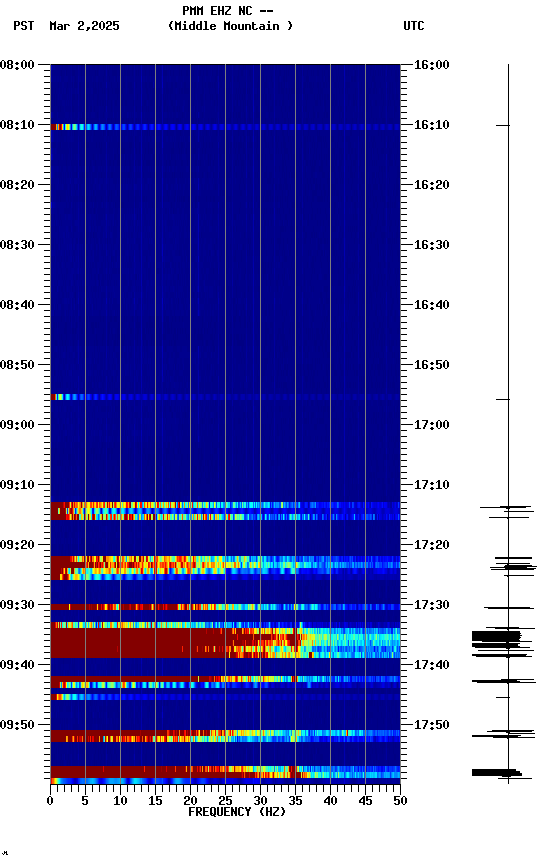The height and width of the screenshot is (864, 552).
Task: Click the '17:20' UTC time label
Action: (x=432, y=545)
